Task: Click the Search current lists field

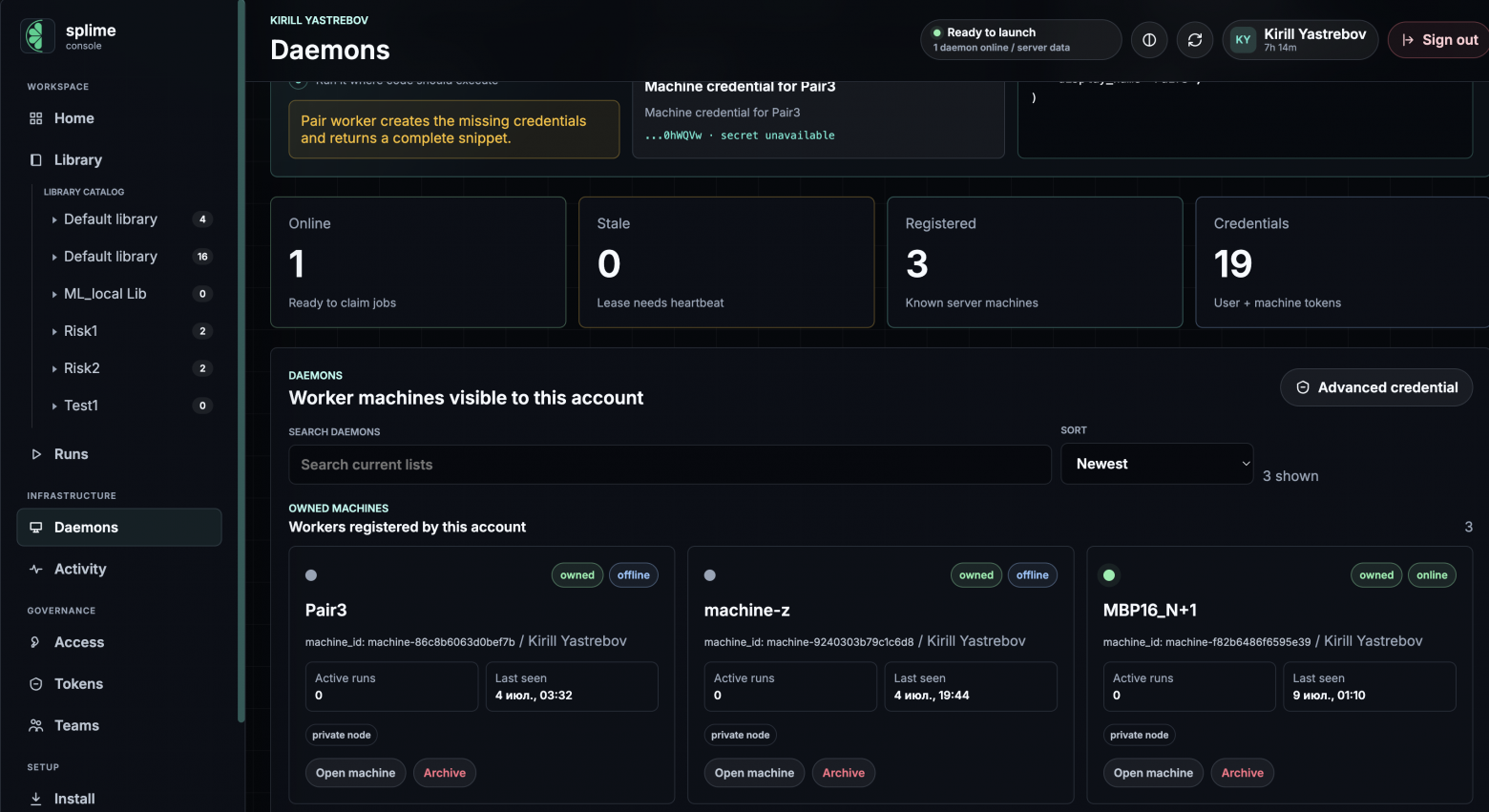Action: 670,465
